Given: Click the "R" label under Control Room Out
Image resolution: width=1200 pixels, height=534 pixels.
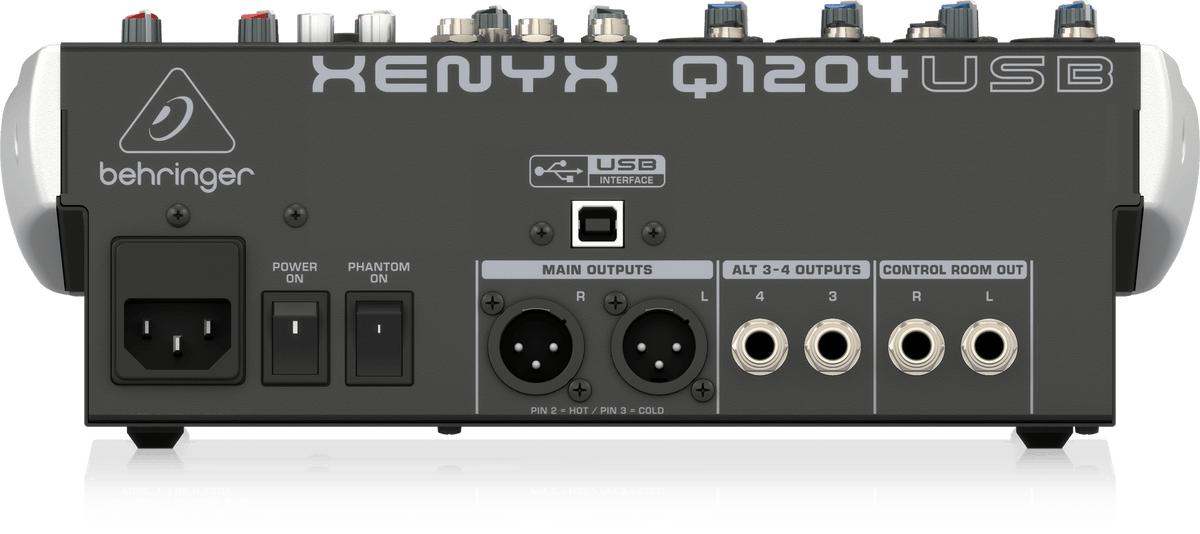Looking at the screenshot, I should (919, 296).
